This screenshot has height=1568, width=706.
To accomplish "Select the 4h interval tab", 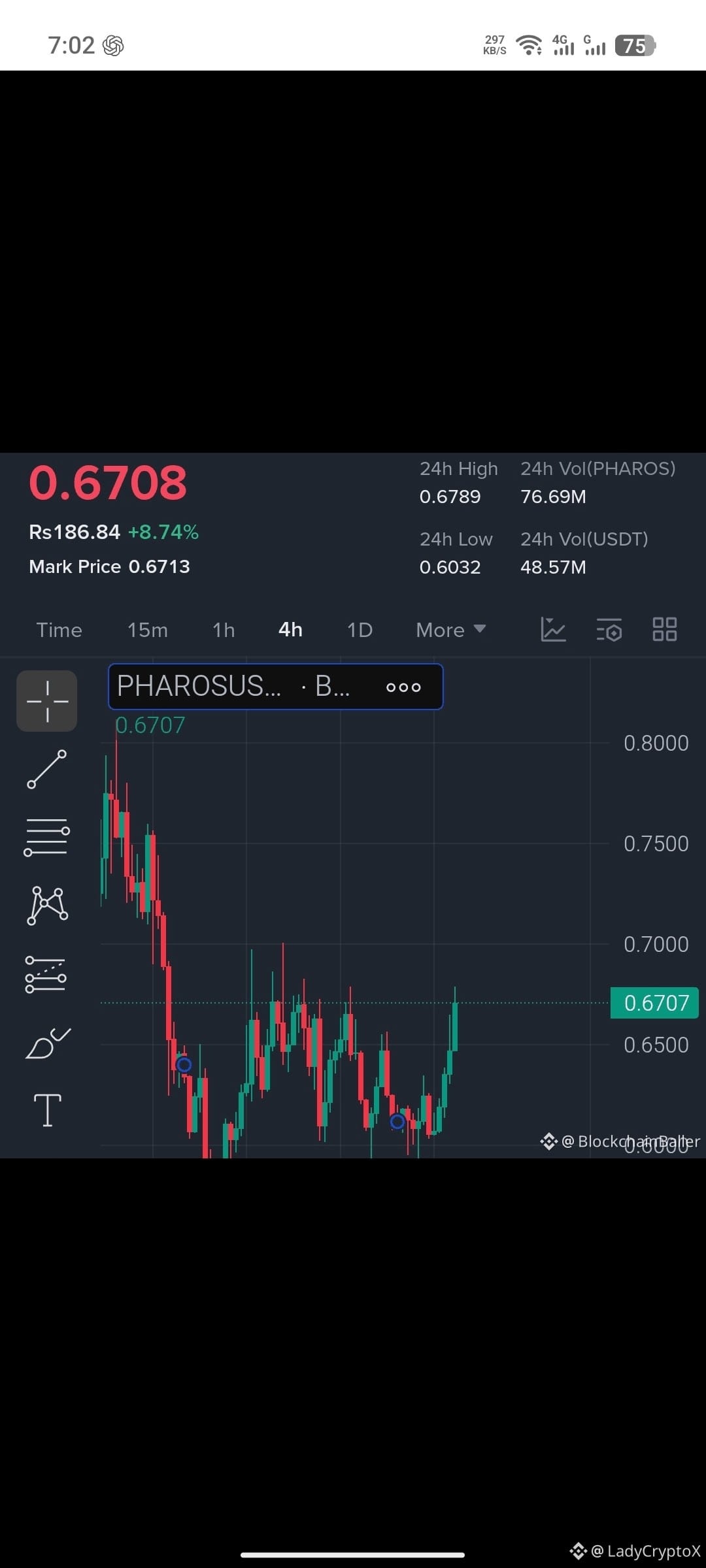I will [x=290, y=630].
